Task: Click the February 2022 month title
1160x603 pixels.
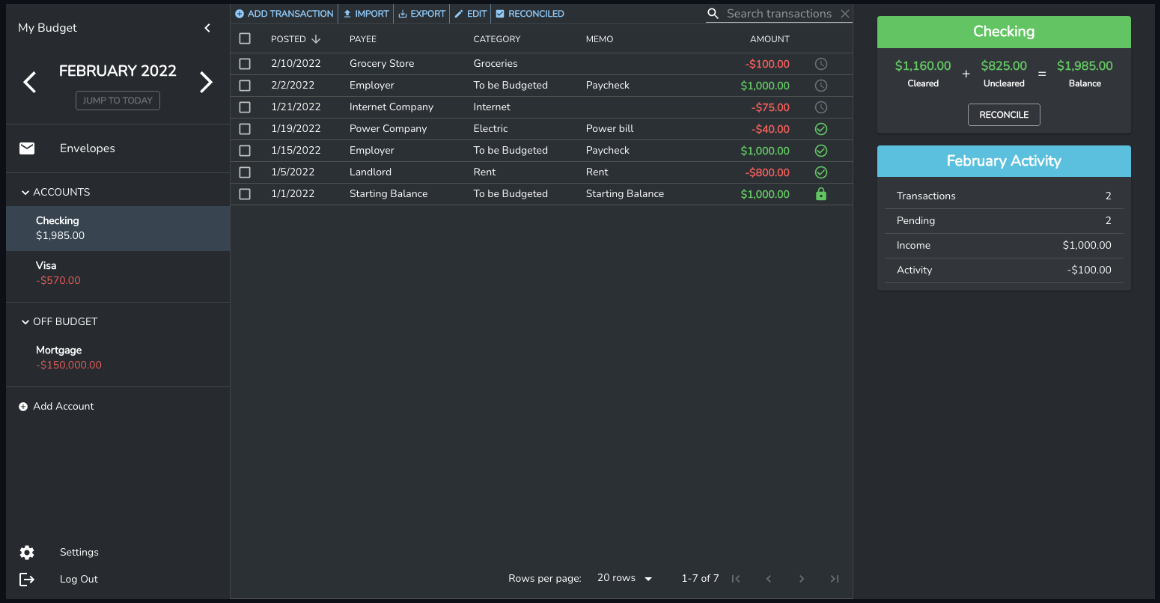Action: 118,71
